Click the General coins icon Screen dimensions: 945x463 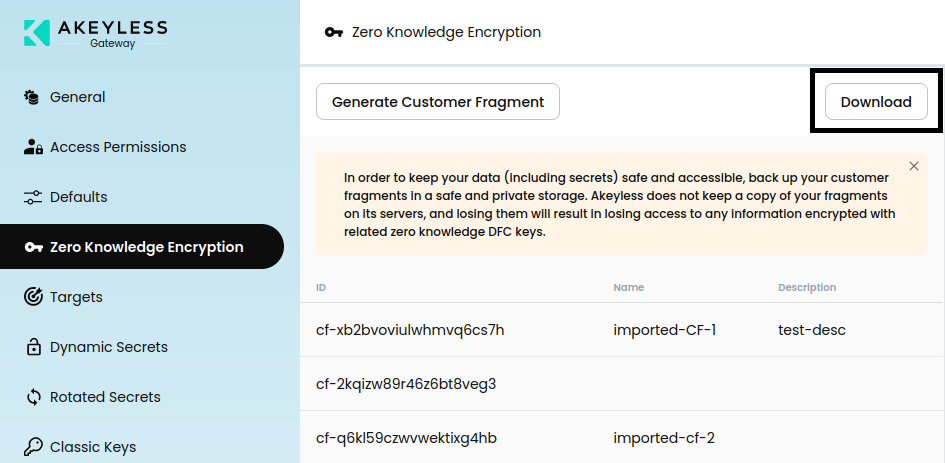[x=32, y=97]
